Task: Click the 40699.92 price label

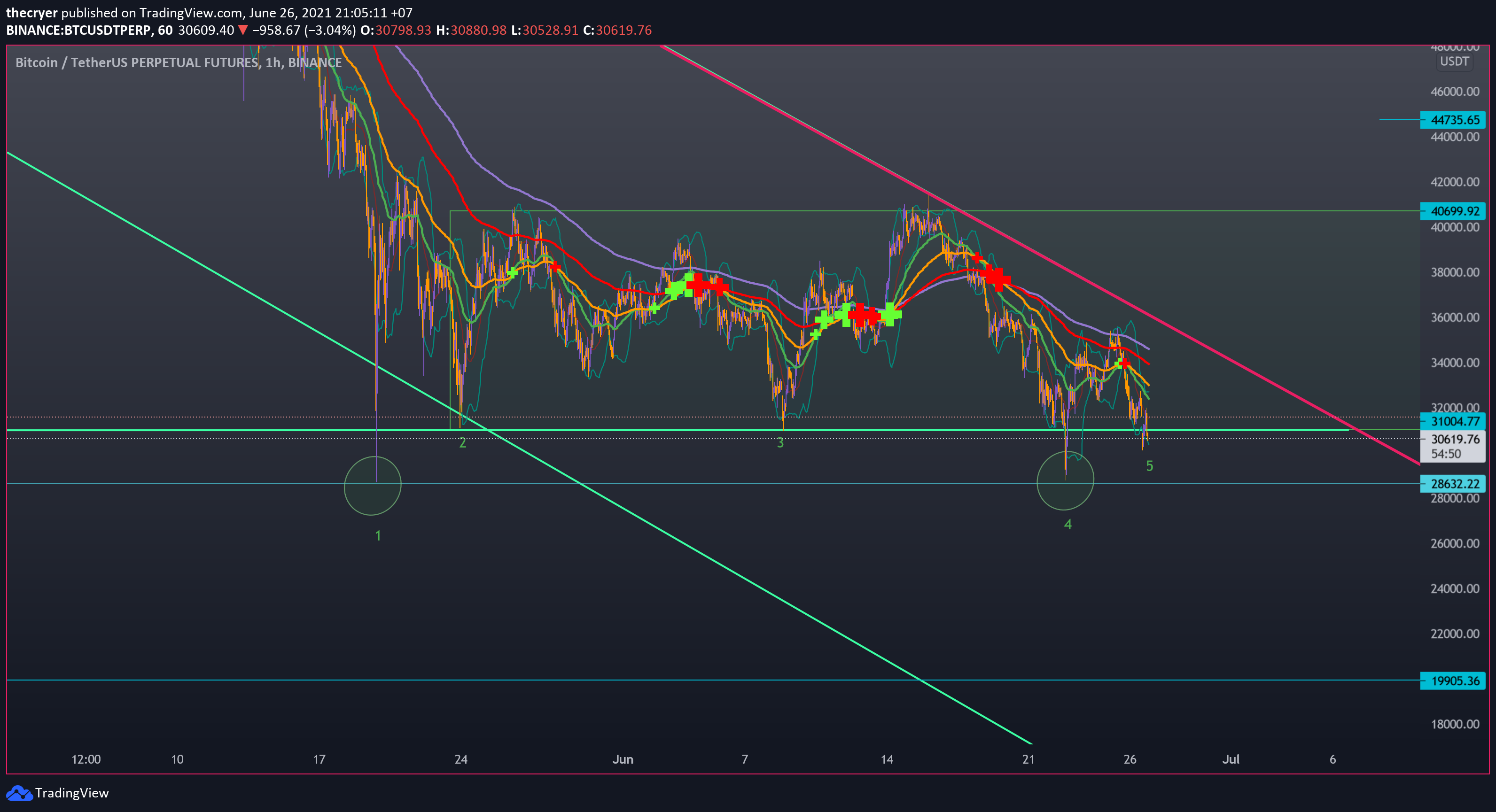Action: pos(1453,211)
